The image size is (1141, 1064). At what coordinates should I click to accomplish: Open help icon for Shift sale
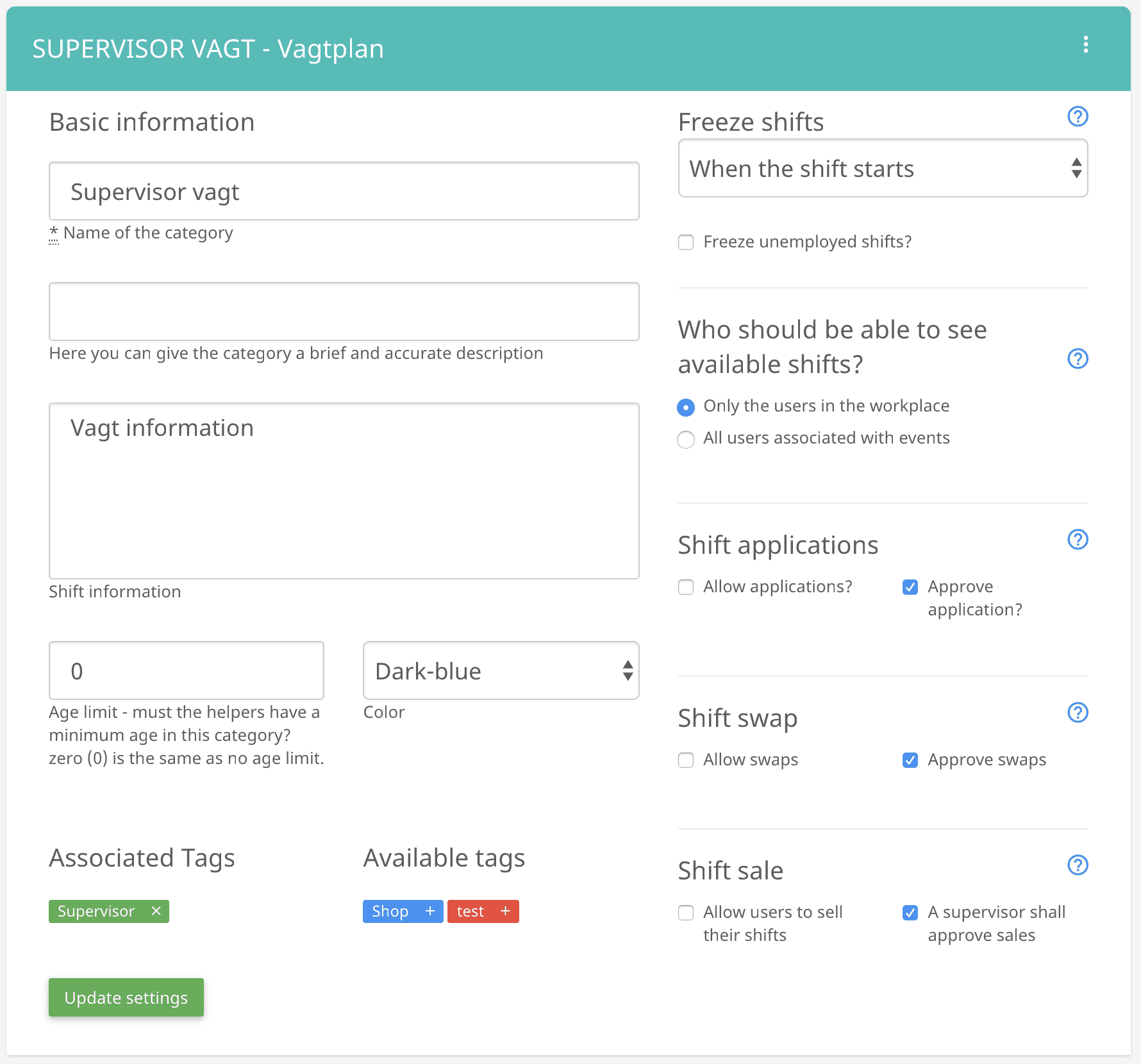(x=1078, y=865)
